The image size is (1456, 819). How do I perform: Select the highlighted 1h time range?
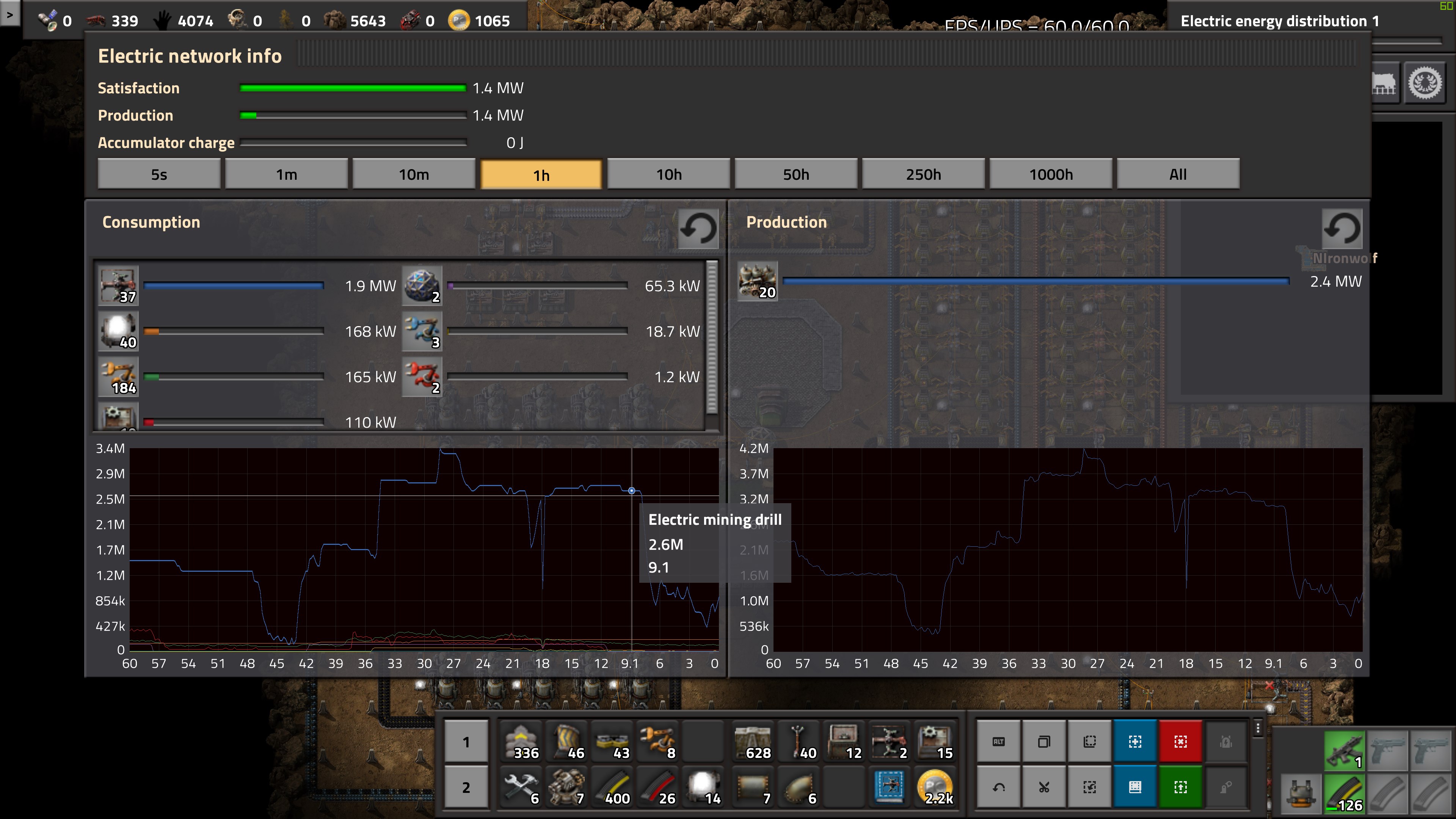[x=541, y=175]
